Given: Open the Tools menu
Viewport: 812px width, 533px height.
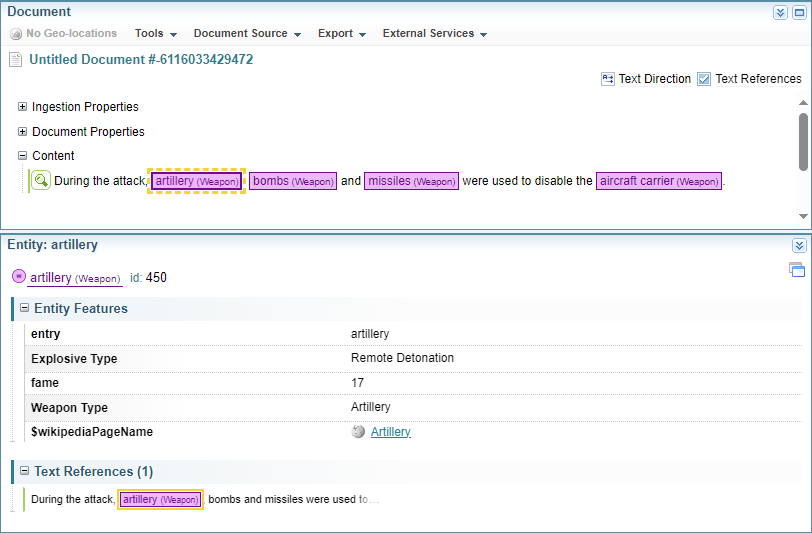Looking at the screenshot, I should click(x=155, y=34).
